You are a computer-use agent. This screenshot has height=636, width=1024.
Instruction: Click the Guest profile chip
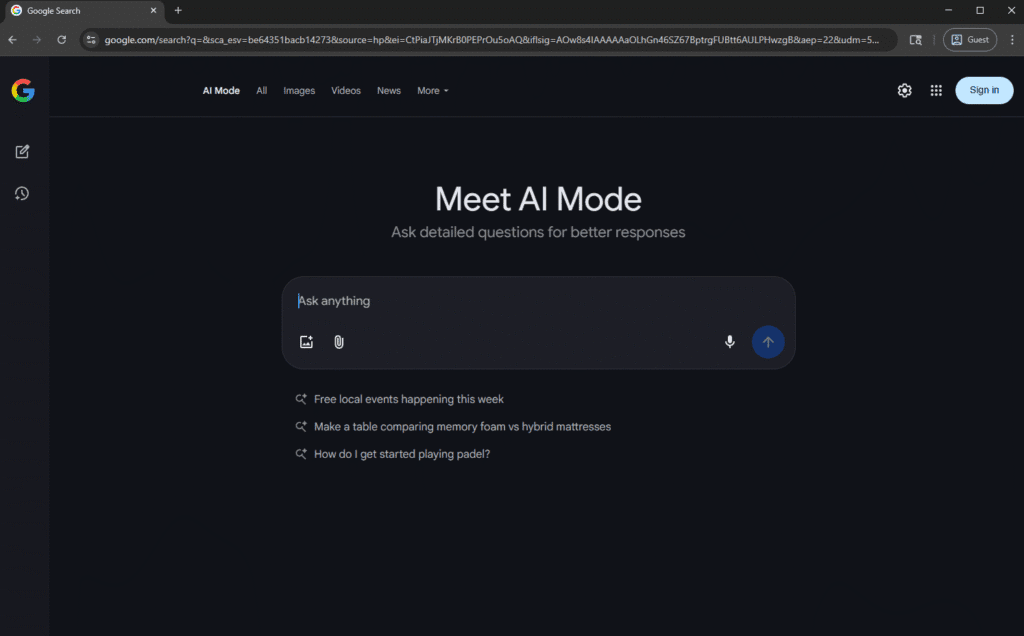coord(969,40)
